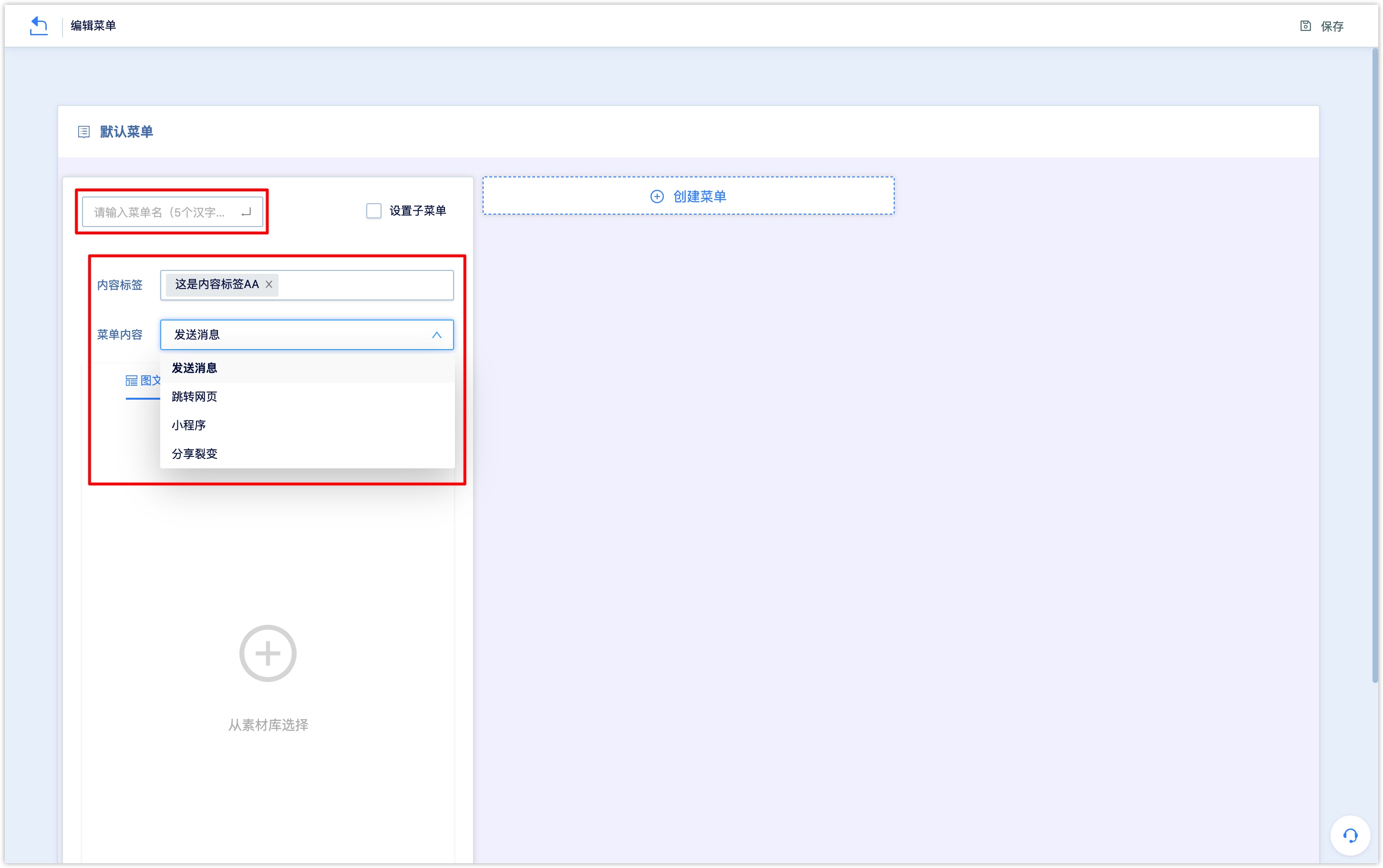Choose 小程序 from the dropdown list
This screenshot has height=868, width=1383.
tap(308, 425)
